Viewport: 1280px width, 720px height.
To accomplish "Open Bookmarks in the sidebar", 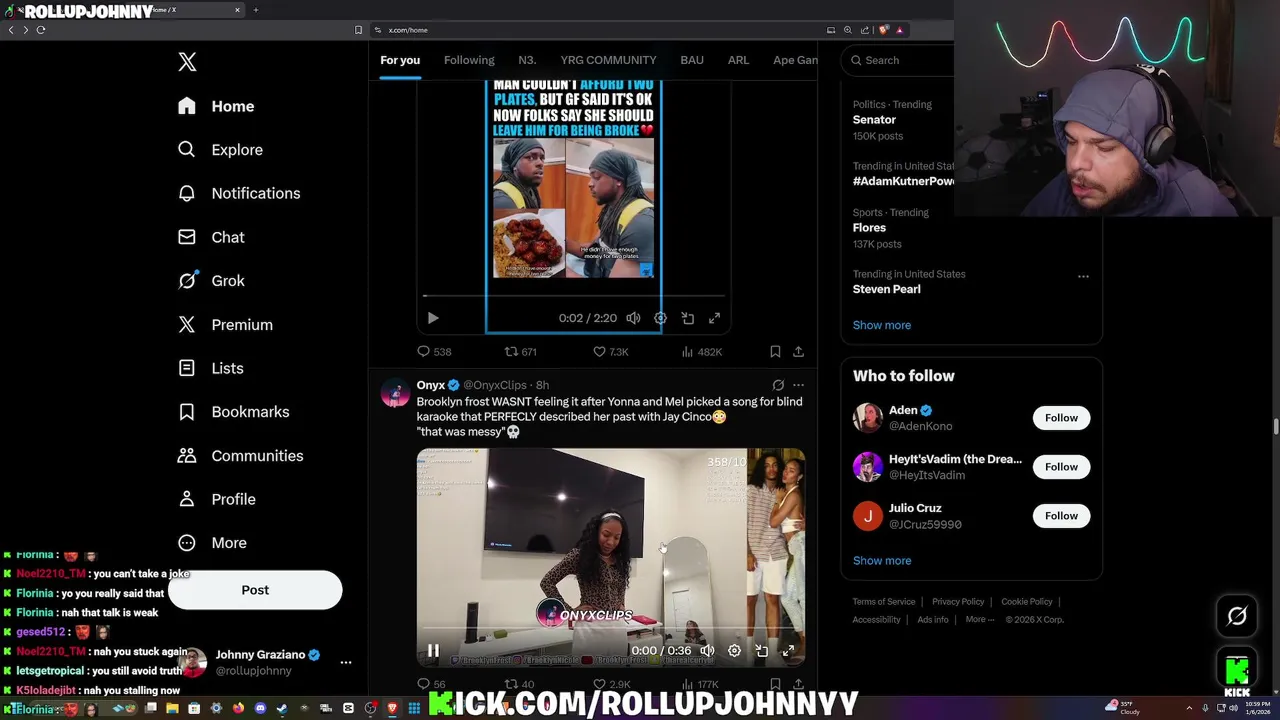I will (233, 412).
